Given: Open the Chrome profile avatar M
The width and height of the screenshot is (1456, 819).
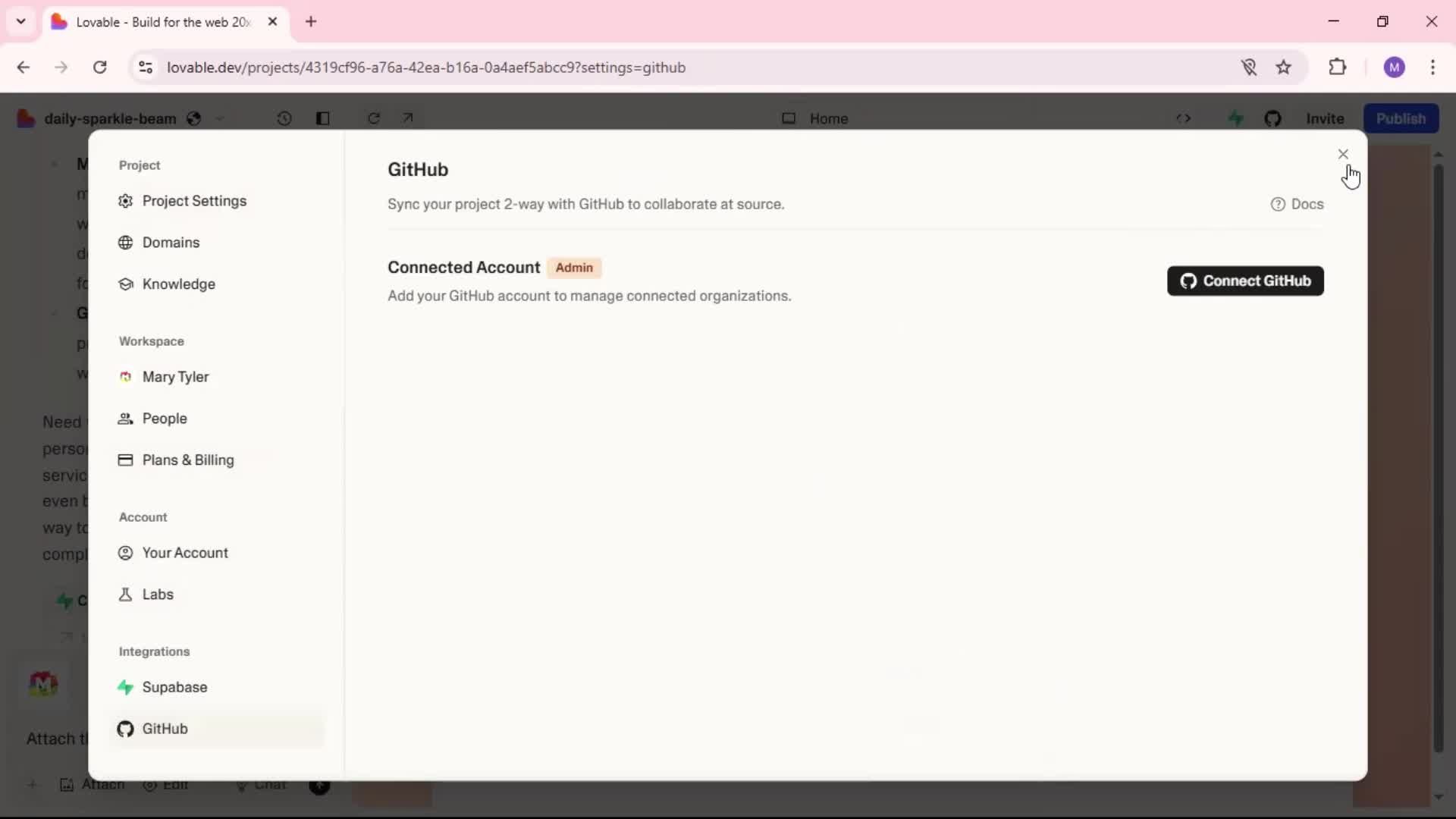Looking at the screenshot, I should (1394, 67).
